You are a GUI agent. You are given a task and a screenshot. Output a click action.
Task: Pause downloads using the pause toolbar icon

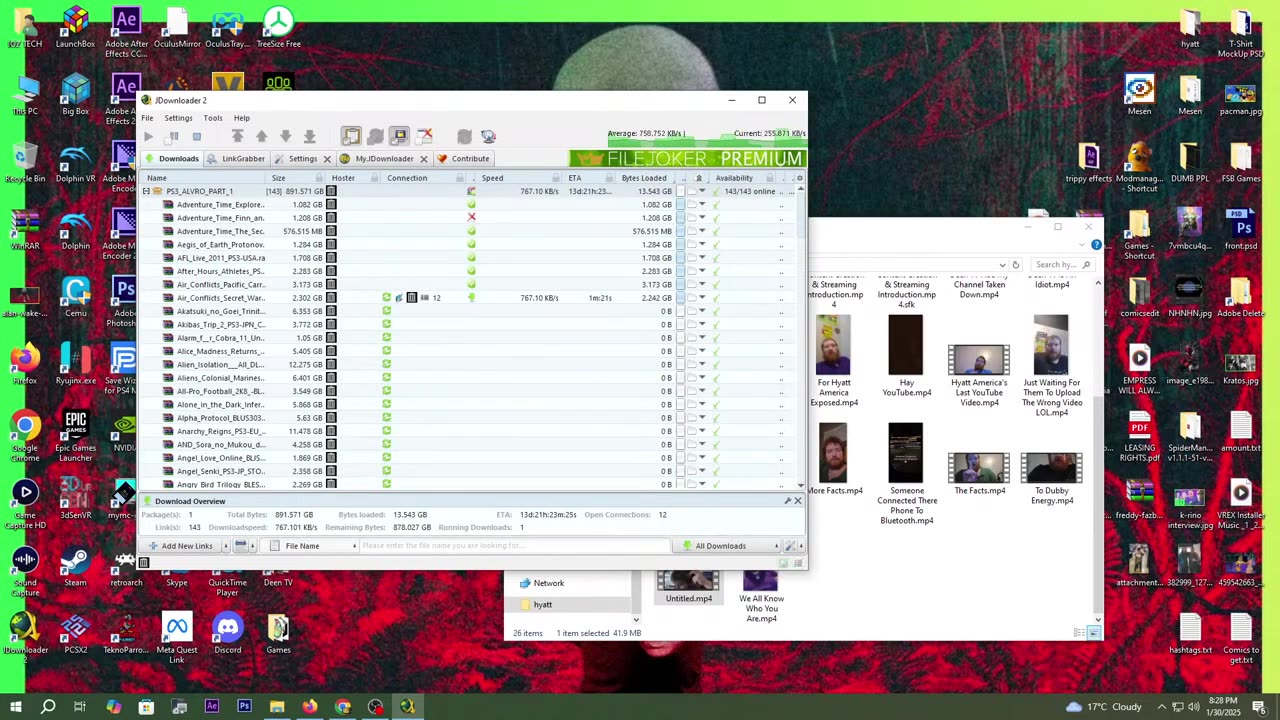point(173,136)
